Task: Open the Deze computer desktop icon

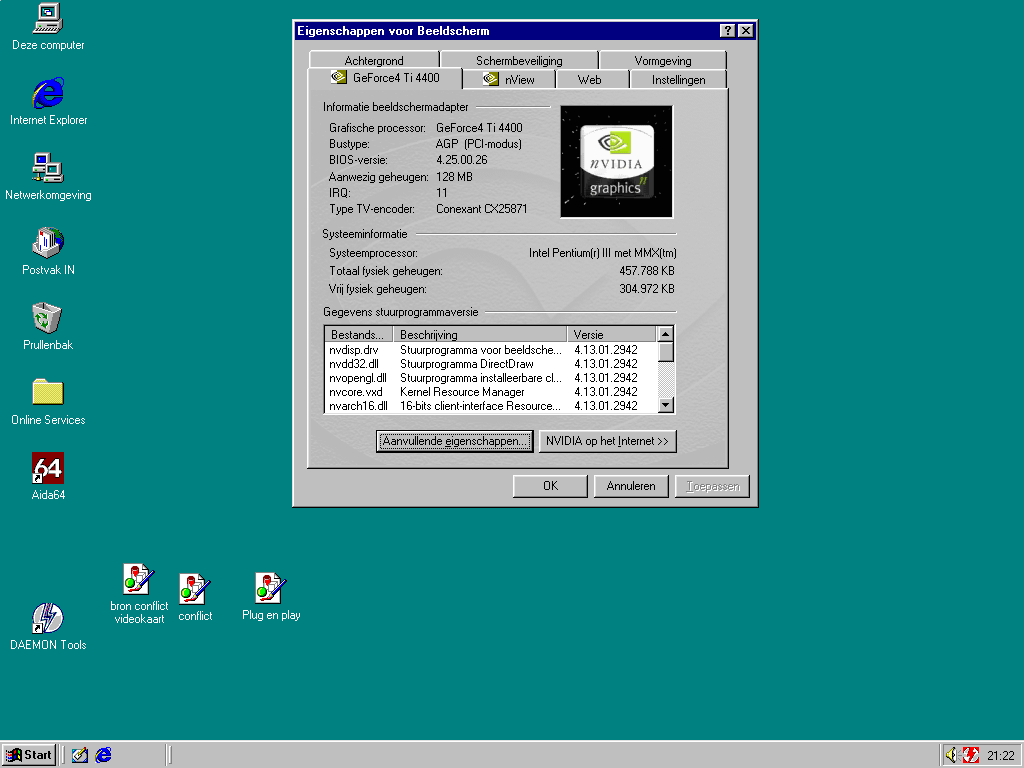Action: 47,19
